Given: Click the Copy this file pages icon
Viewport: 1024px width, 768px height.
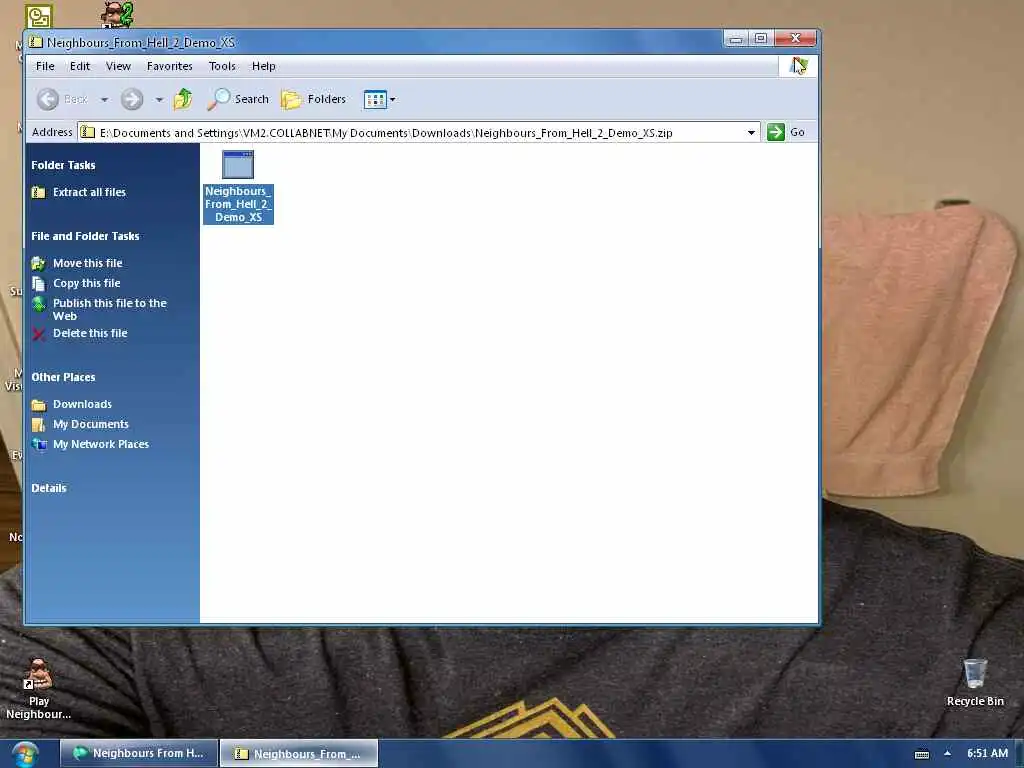Looking at the screenshot, I should (x=39, y=283).
